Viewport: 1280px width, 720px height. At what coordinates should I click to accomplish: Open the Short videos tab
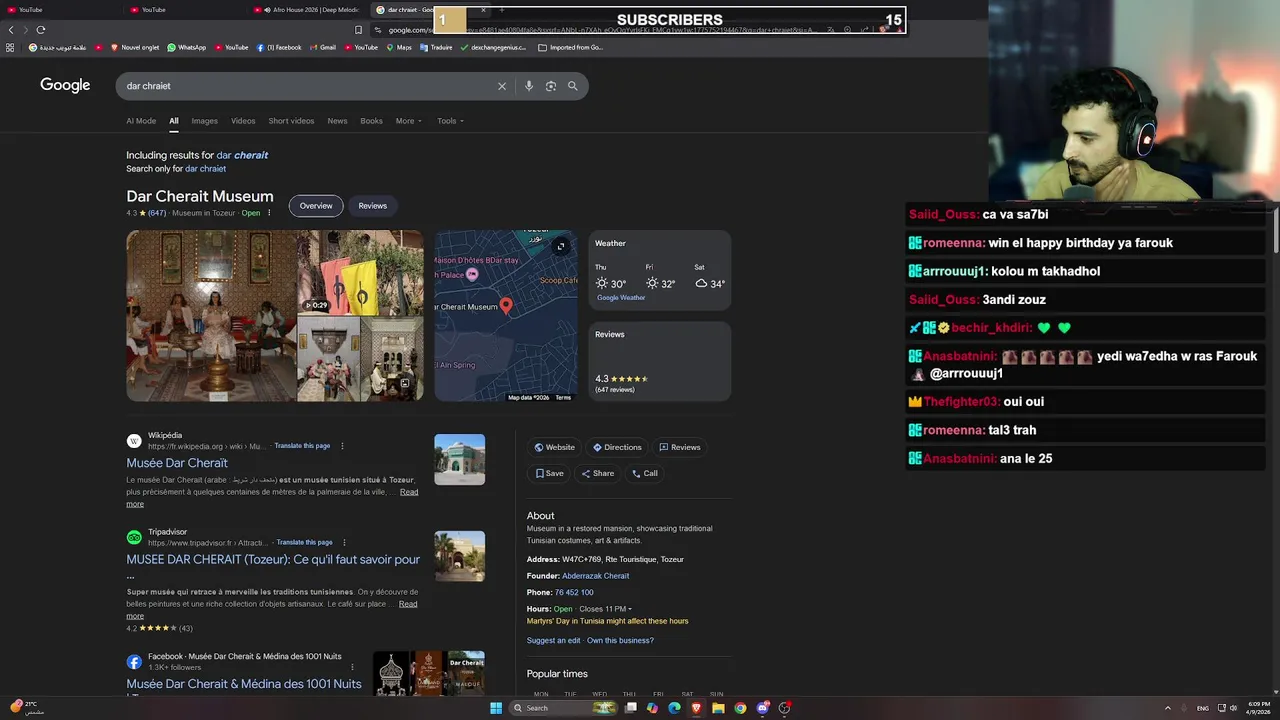[291, 121]
